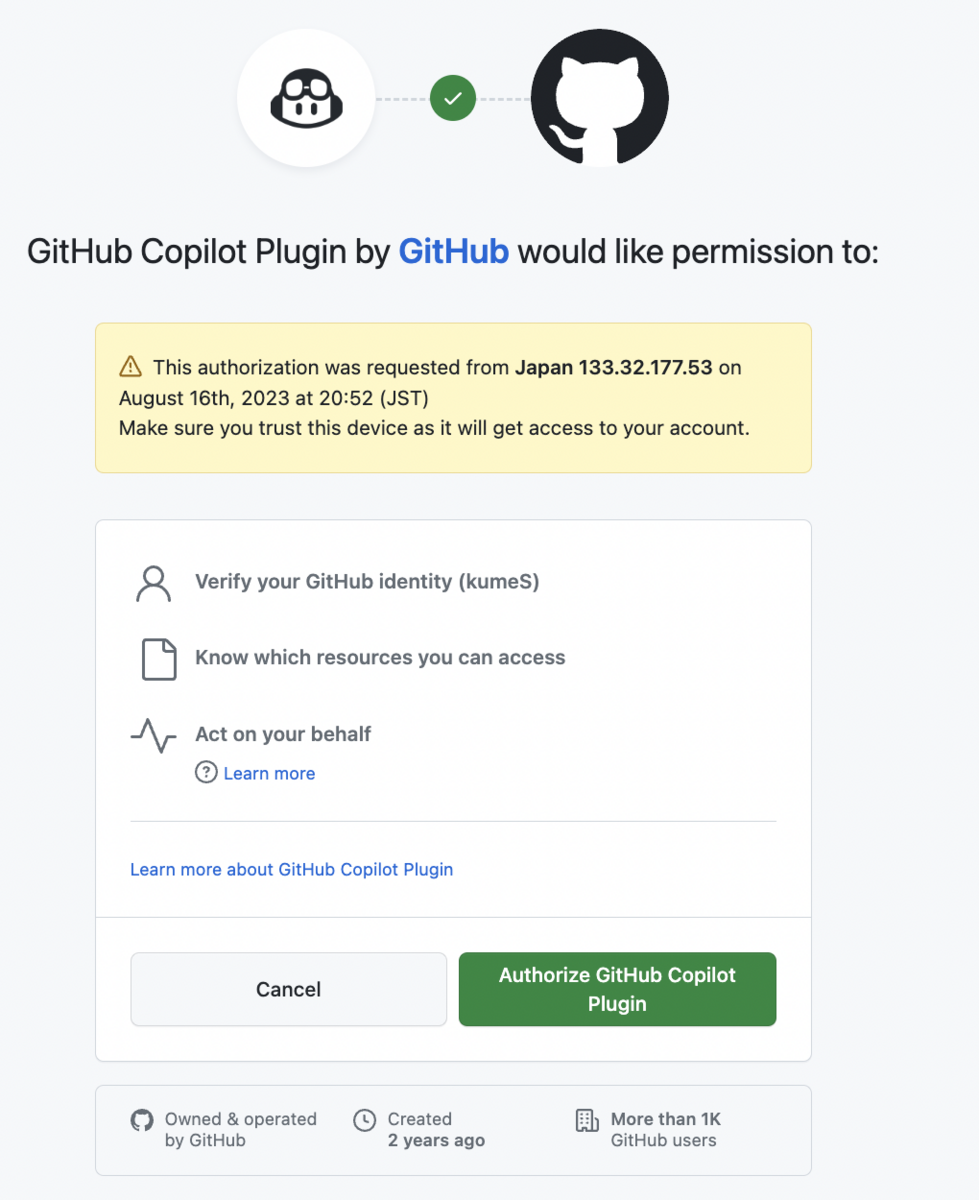Click the Act on your behalf text
This screenshot has width=979, height=1200.
pos(283,734)
